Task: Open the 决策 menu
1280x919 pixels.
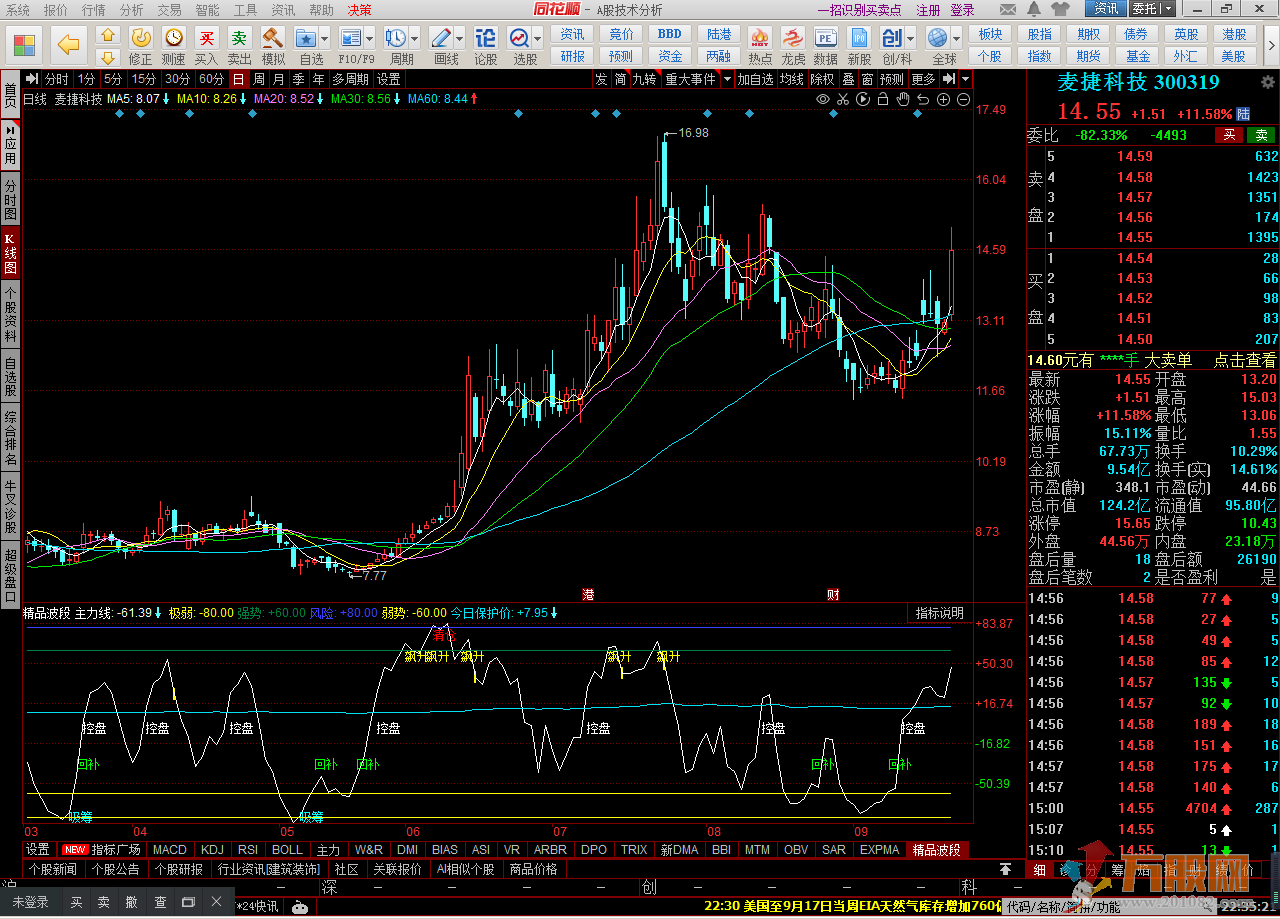Action: (x=359, y=9)
